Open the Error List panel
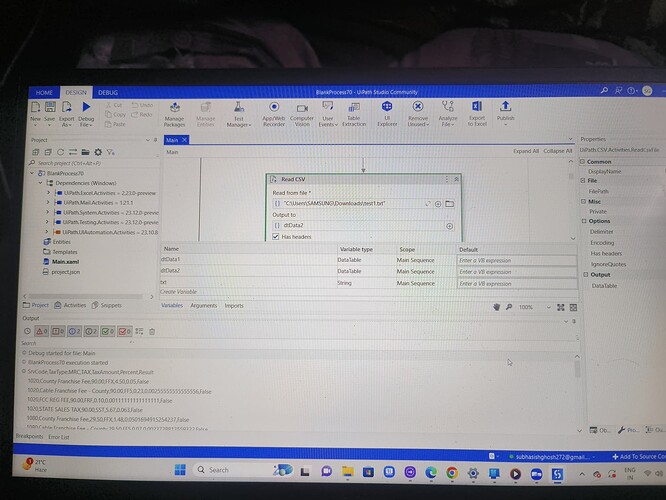The width and height of the screenshot is (666, 500). [59, 437]
